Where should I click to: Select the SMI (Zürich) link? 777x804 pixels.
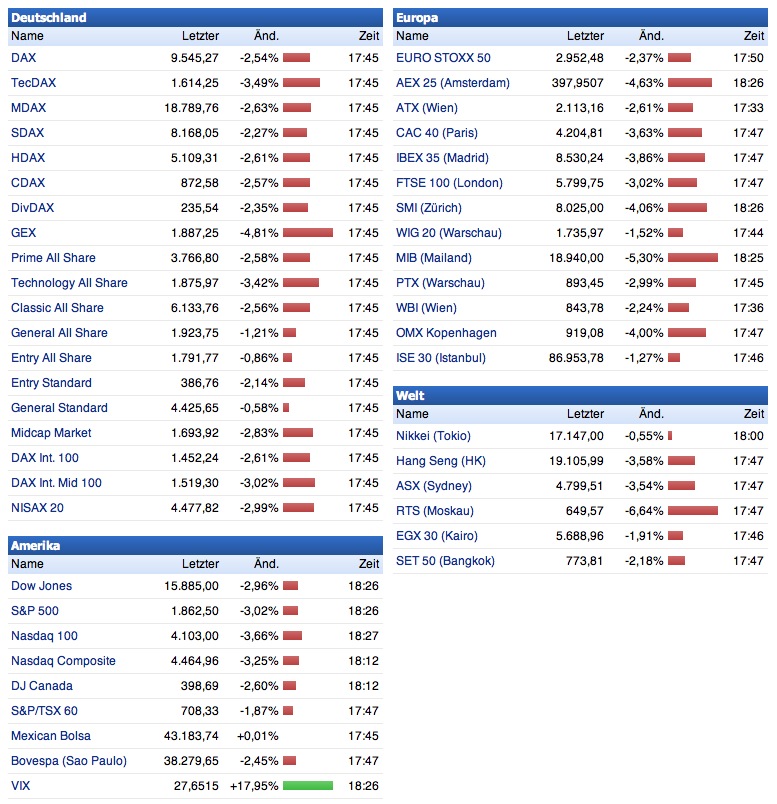(429, 208)
